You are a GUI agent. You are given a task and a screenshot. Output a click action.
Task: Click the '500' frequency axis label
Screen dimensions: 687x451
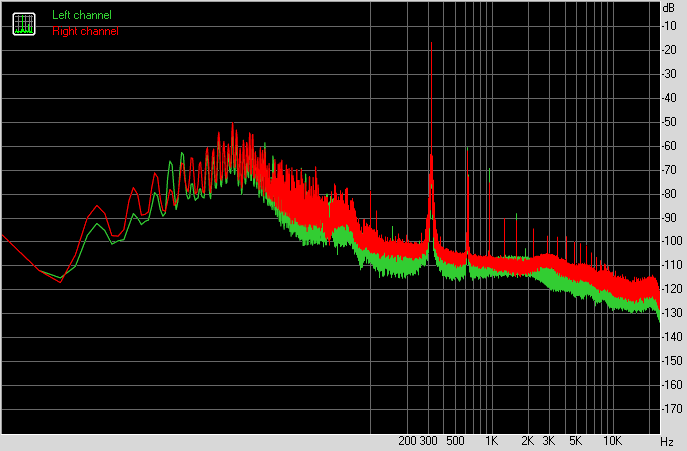[455, 441]
